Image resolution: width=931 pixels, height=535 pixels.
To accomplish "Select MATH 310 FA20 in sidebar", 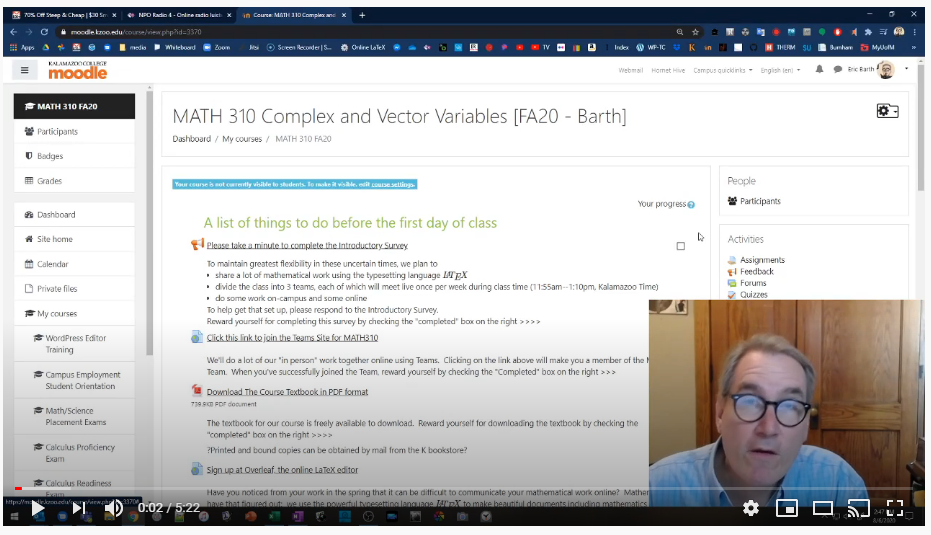I will [74, 106].
